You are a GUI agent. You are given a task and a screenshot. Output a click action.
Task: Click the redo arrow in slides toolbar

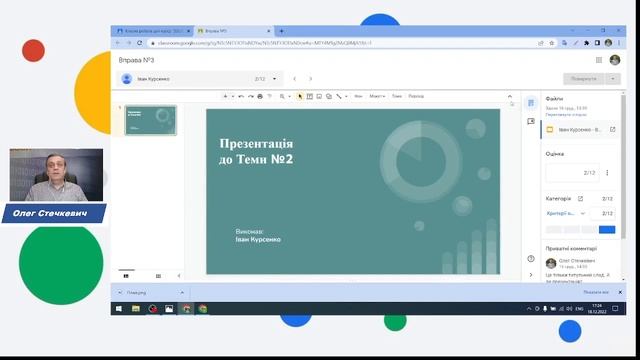[251, 96]
